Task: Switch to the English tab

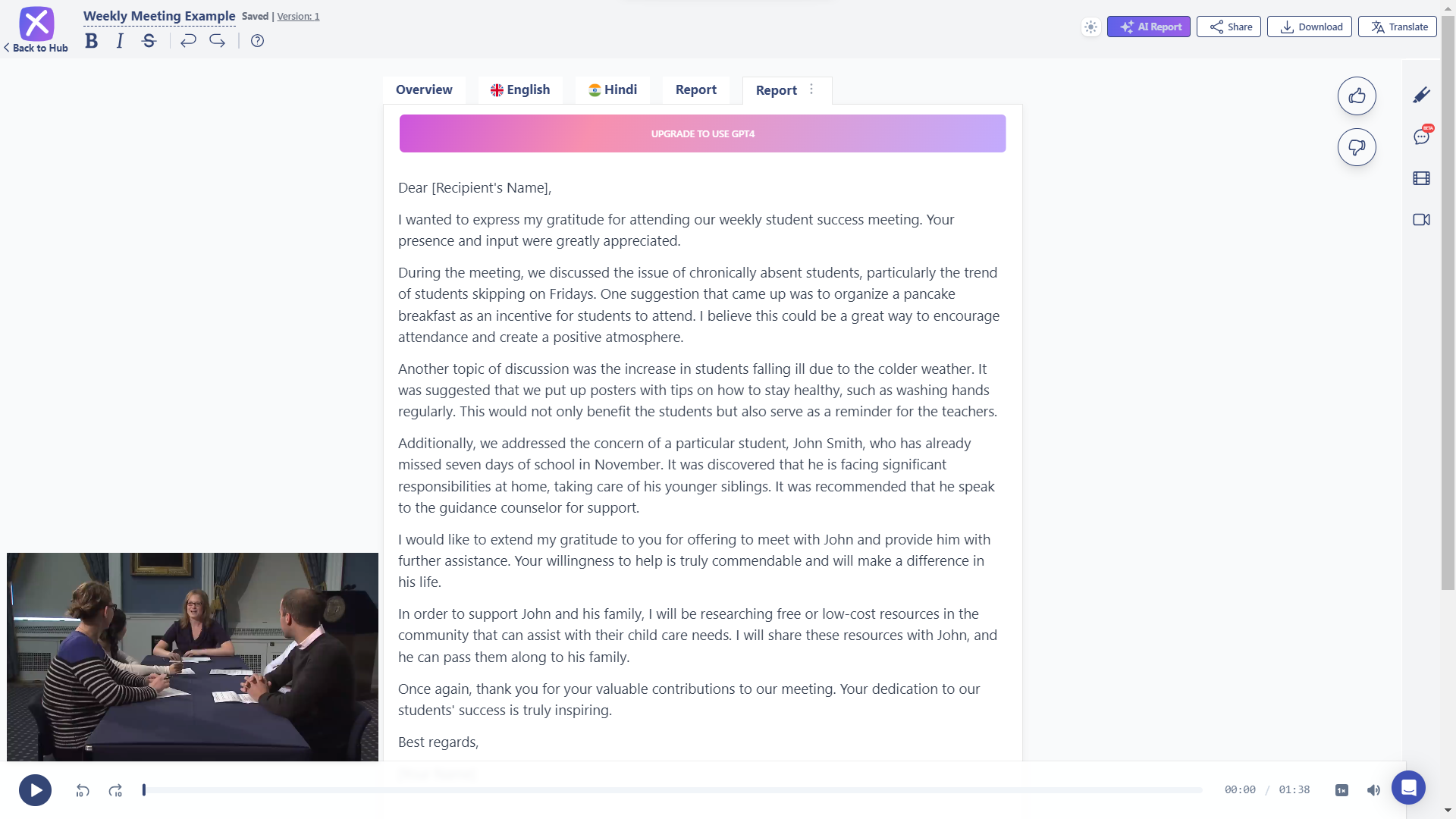Action: 520,89
